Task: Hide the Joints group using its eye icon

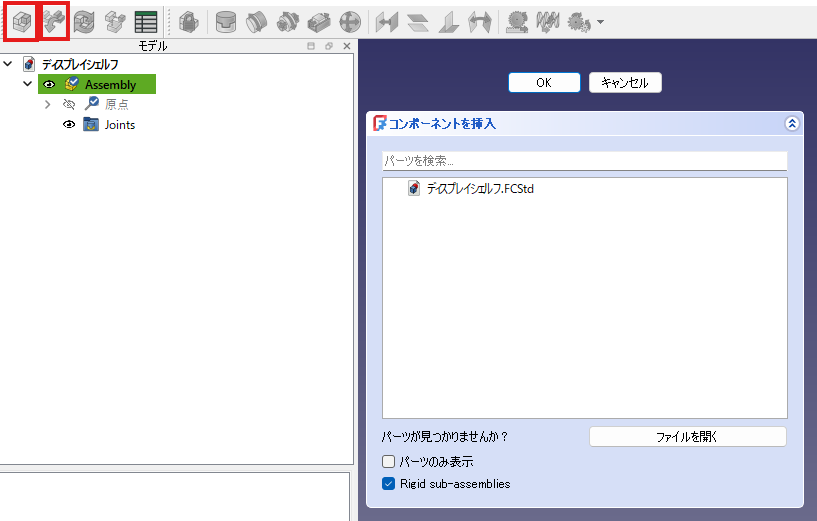Action: click(70, 125)
